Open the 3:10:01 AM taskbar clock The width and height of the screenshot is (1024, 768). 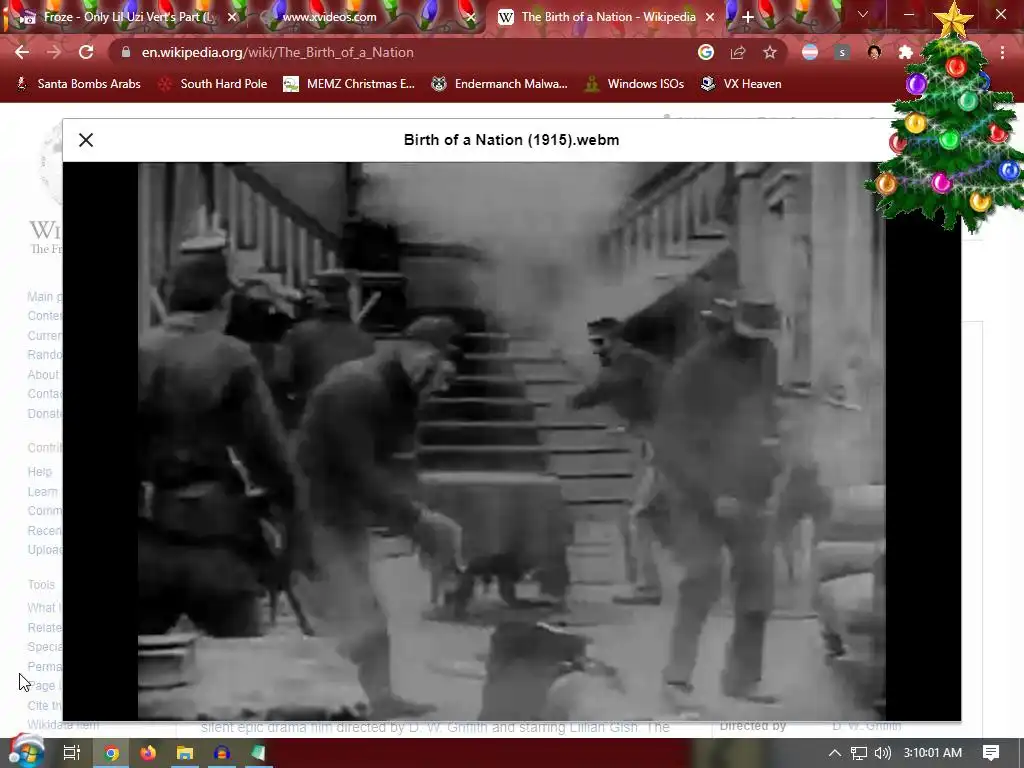[x=933, y=753]
